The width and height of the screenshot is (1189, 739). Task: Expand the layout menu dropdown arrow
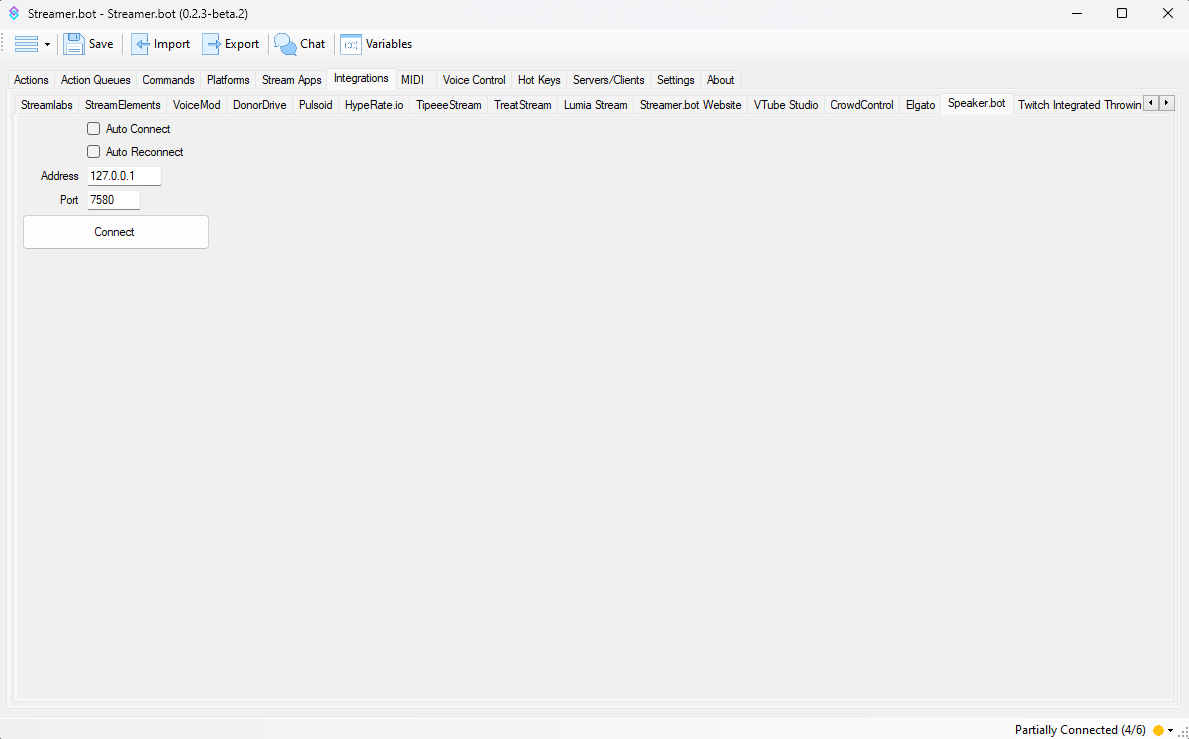[x=47, y=45]
